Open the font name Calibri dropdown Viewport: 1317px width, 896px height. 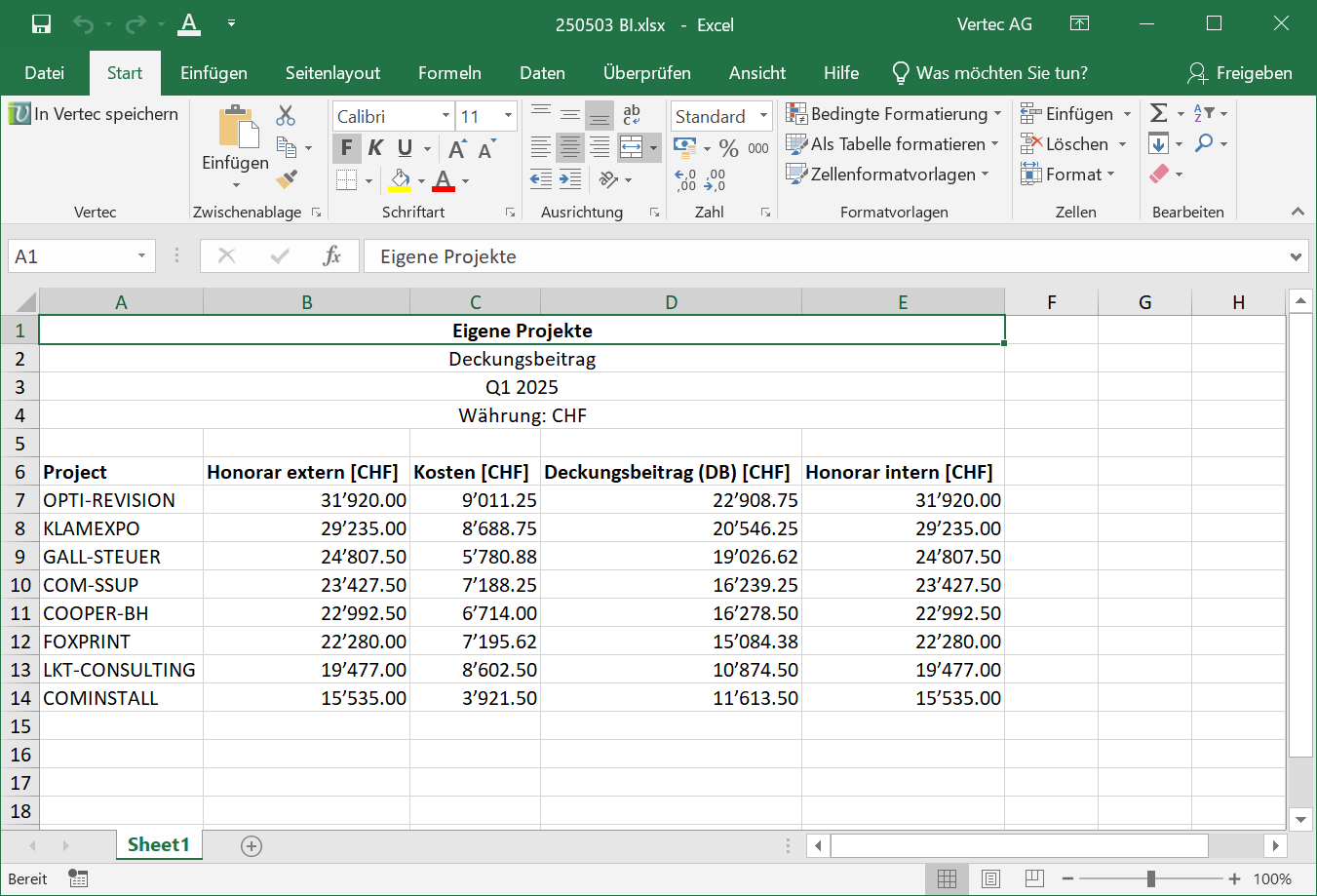445,116
